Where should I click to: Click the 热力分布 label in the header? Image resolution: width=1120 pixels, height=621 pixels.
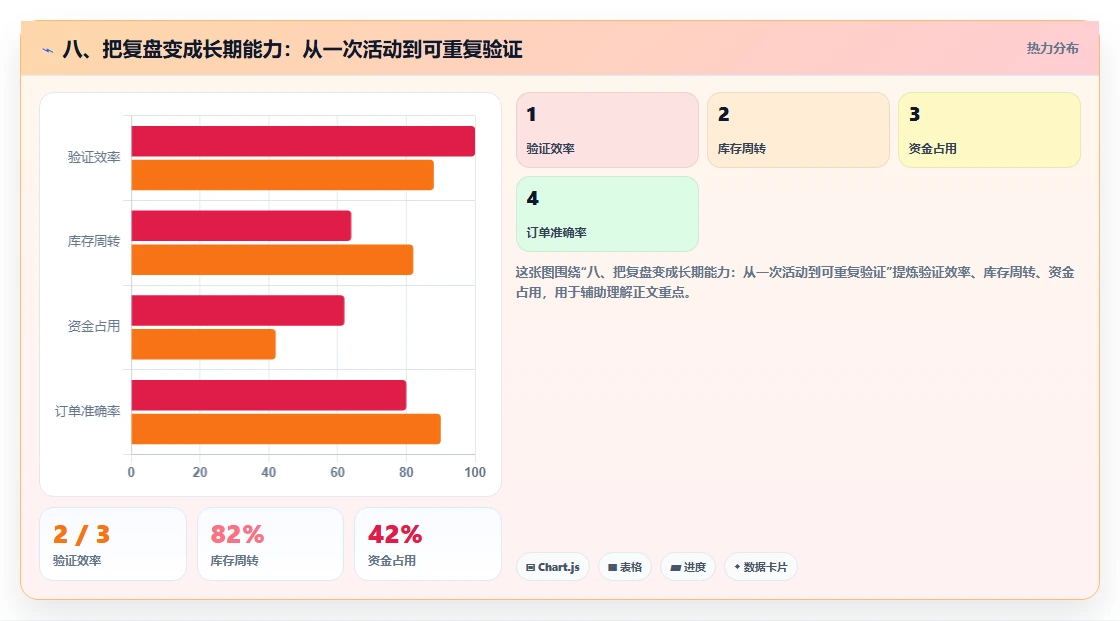point(1052,49)
